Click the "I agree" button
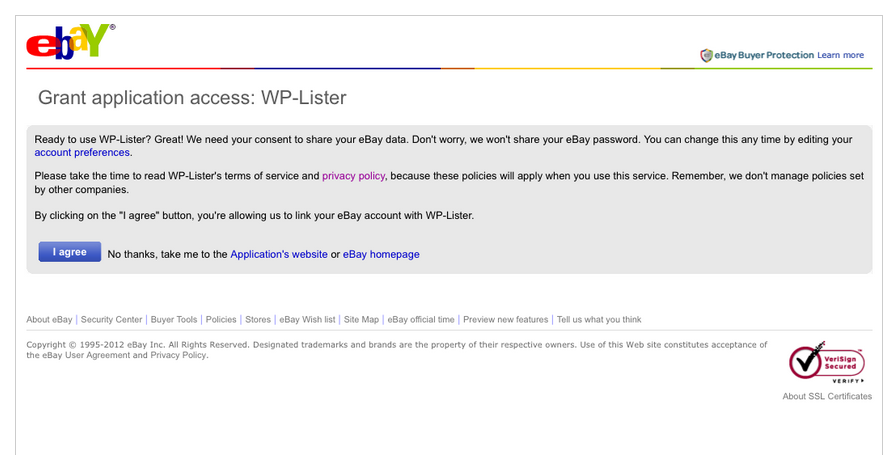This screenshot has width=894, height=455. [70, 252]
